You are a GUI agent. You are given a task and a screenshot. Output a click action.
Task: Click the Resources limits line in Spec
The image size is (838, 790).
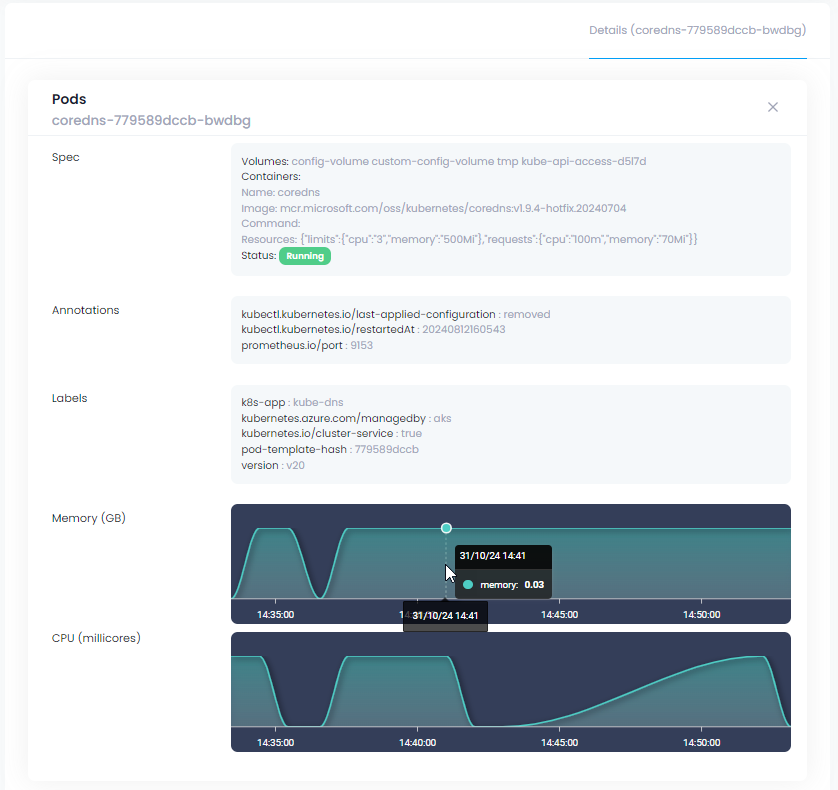469,240
